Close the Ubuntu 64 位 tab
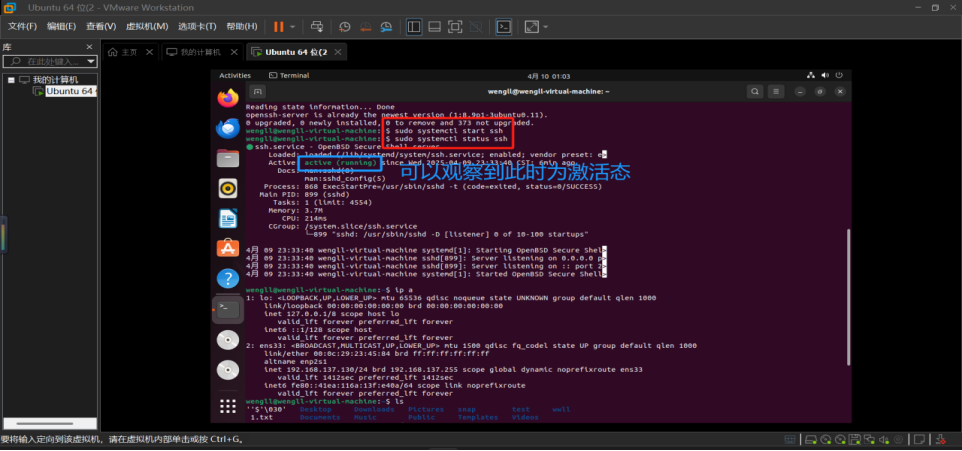Image resolution: width=962 pixels, height=451 pixels. tap(338, 52)
